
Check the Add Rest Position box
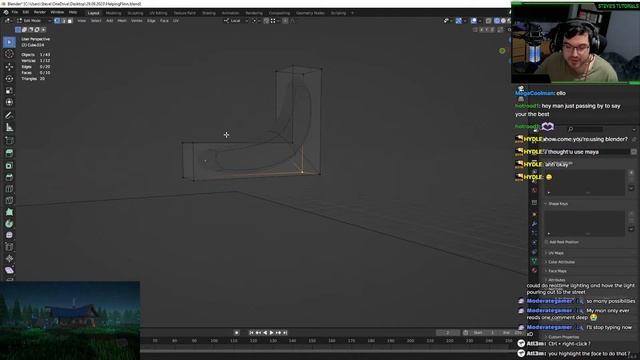point(546,242)
